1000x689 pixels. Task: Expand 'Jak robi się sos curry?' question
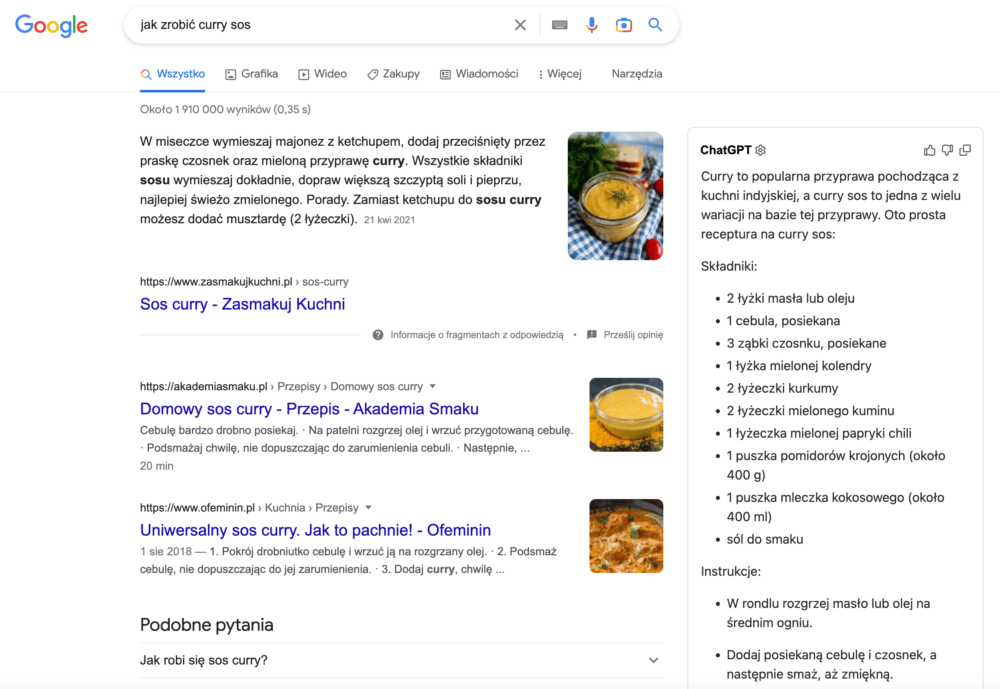click(401, 660)
